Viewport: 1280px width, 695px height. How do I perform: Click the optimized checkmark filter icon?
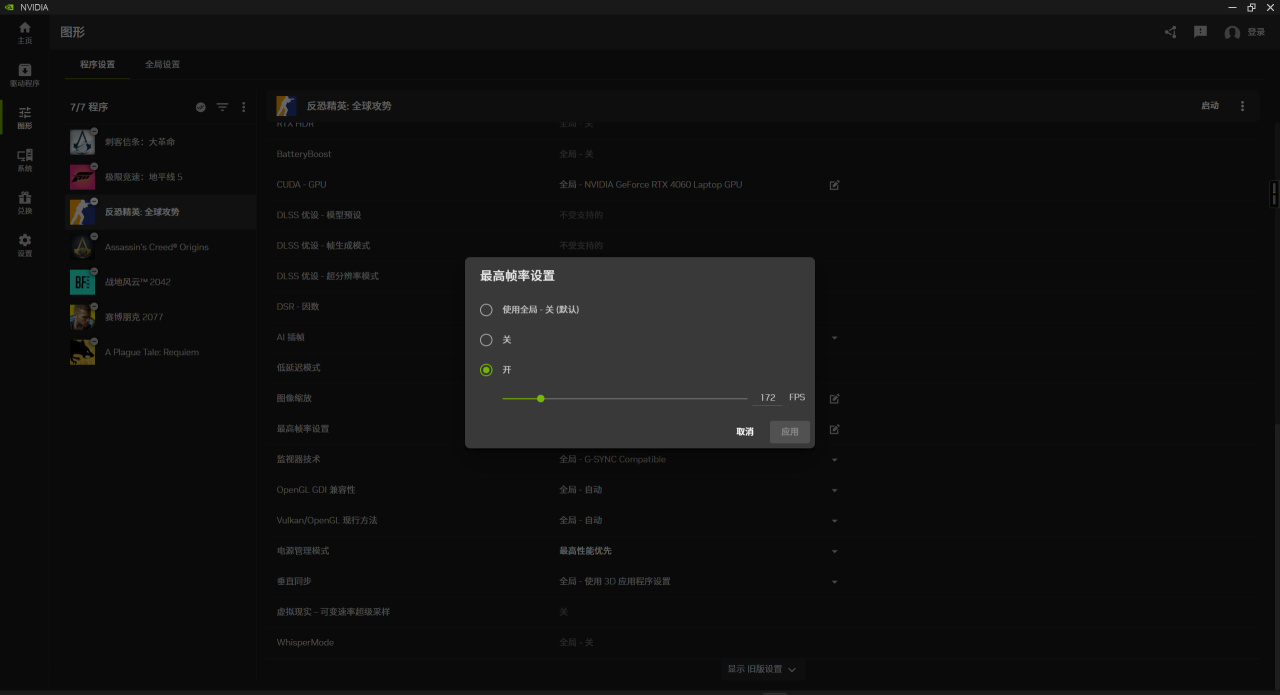click(201, 107)
